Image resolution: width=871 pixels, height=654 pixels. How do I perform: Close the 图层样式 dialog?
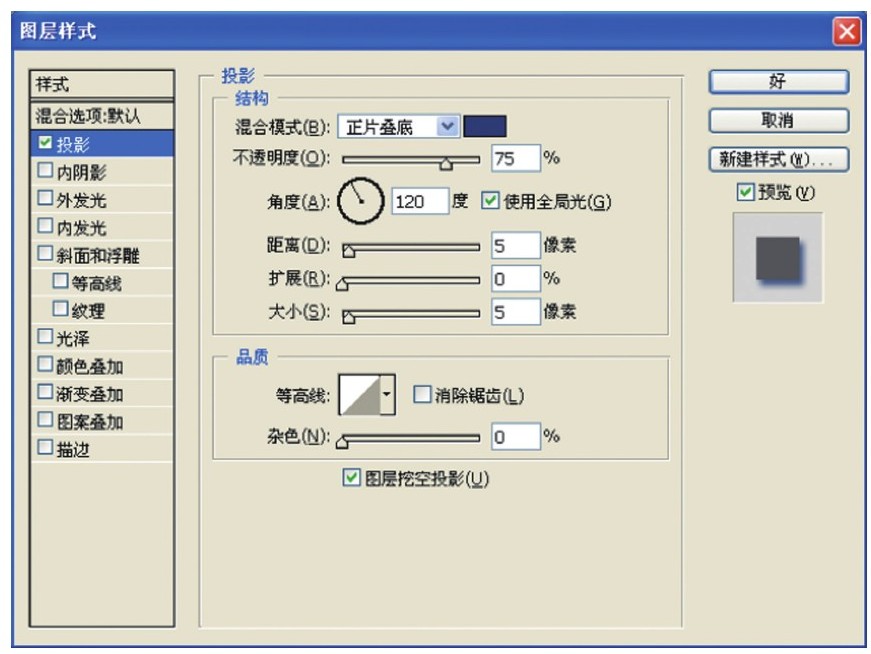[847, 31]
